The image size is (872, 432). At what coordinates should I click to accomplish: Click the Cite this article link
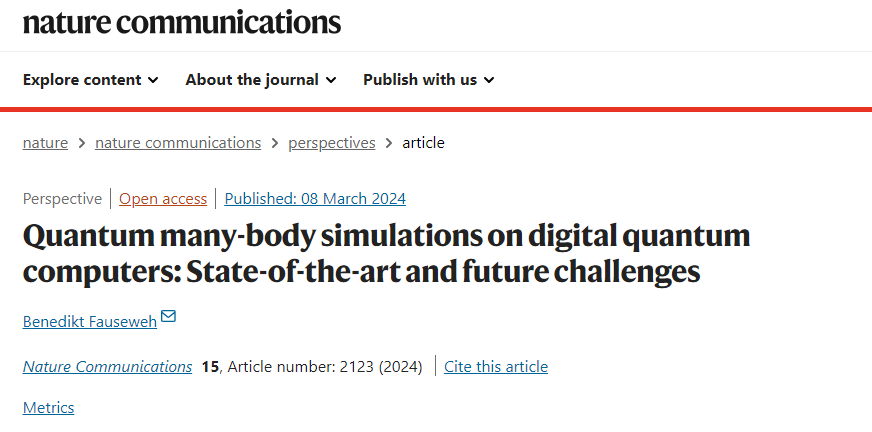click(496, 367)
